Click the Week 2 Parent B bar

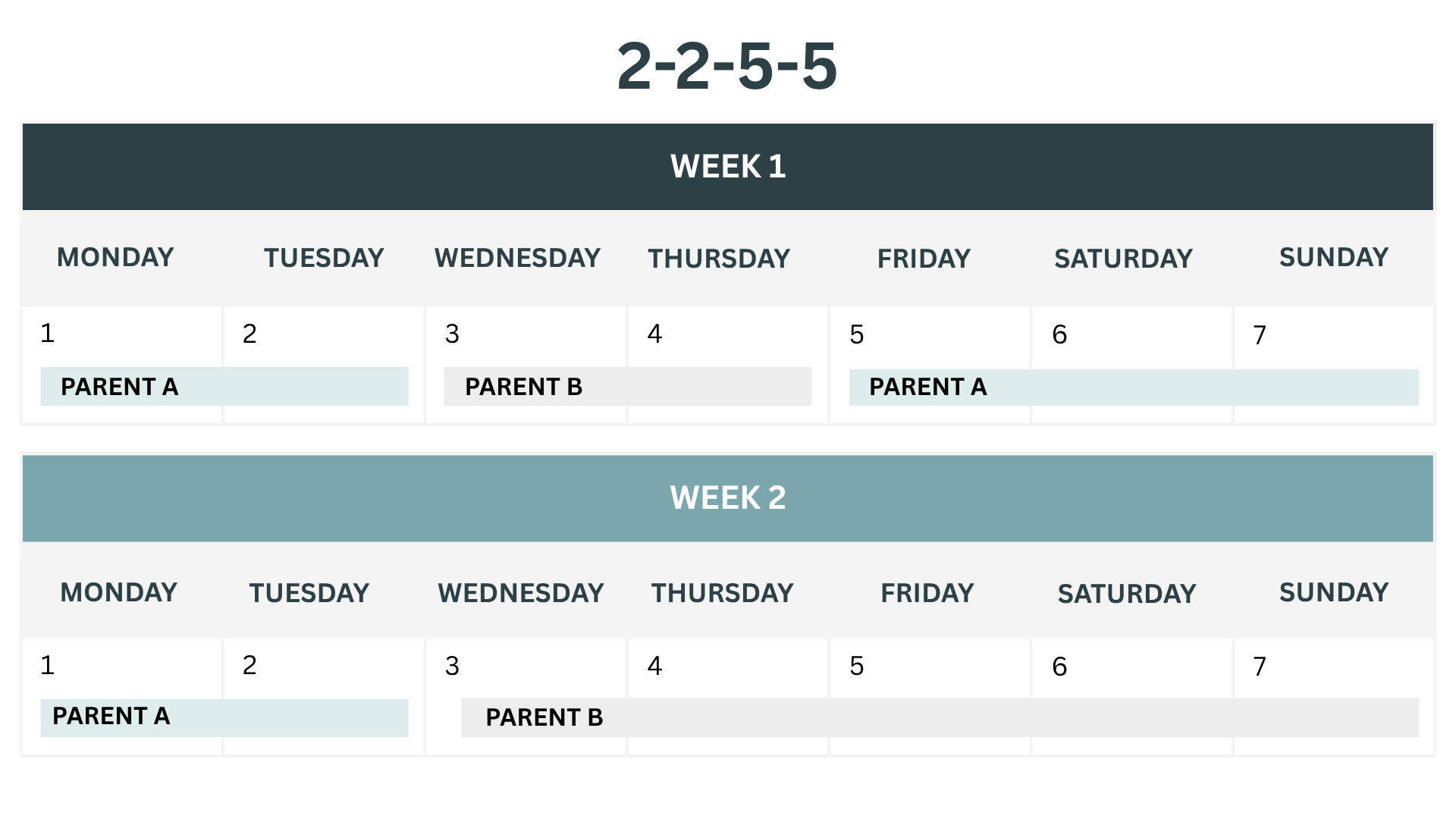pyautogui.click(x=940, y=717)
